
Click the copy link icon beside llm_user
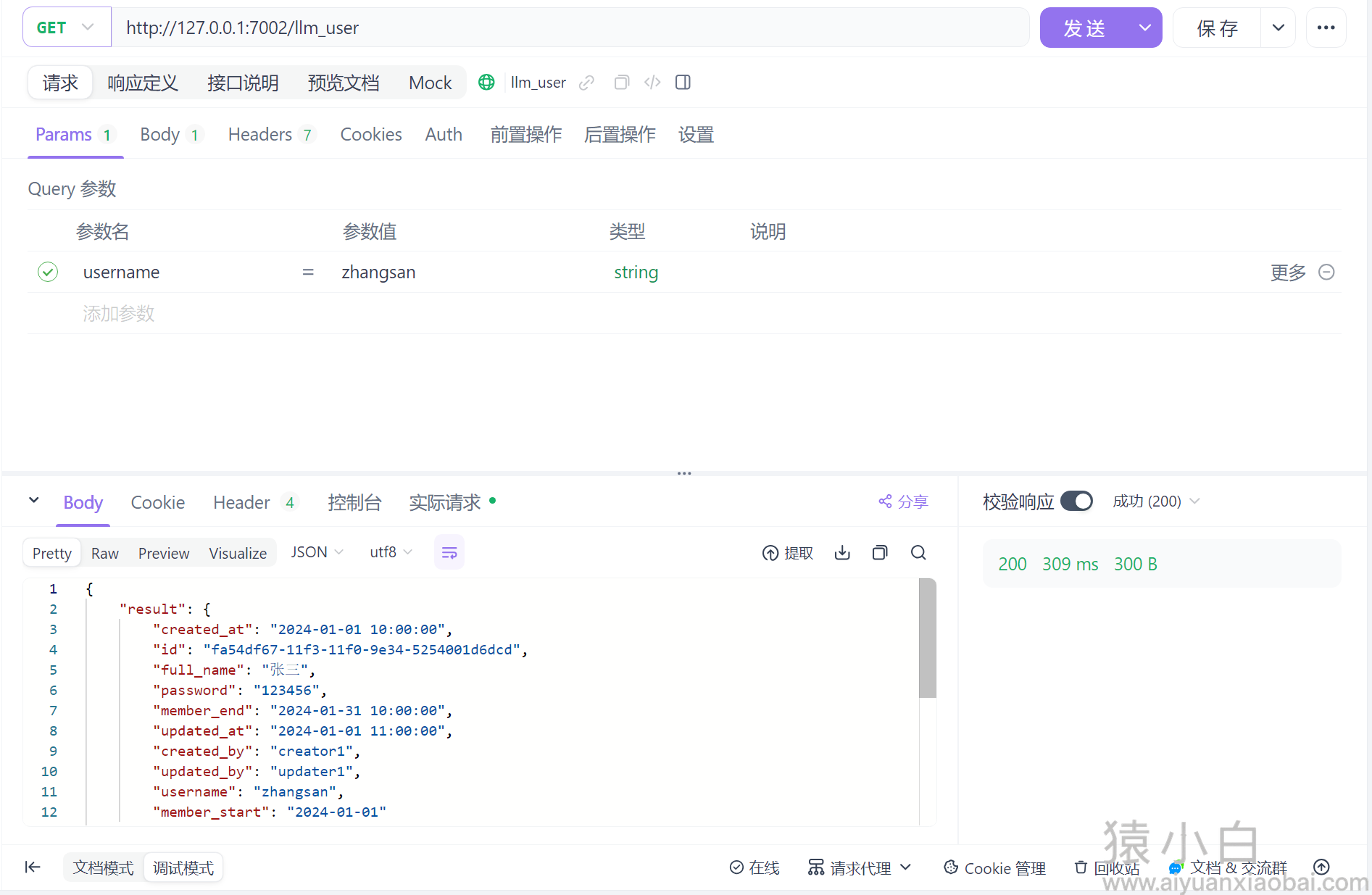pos(586,83)
